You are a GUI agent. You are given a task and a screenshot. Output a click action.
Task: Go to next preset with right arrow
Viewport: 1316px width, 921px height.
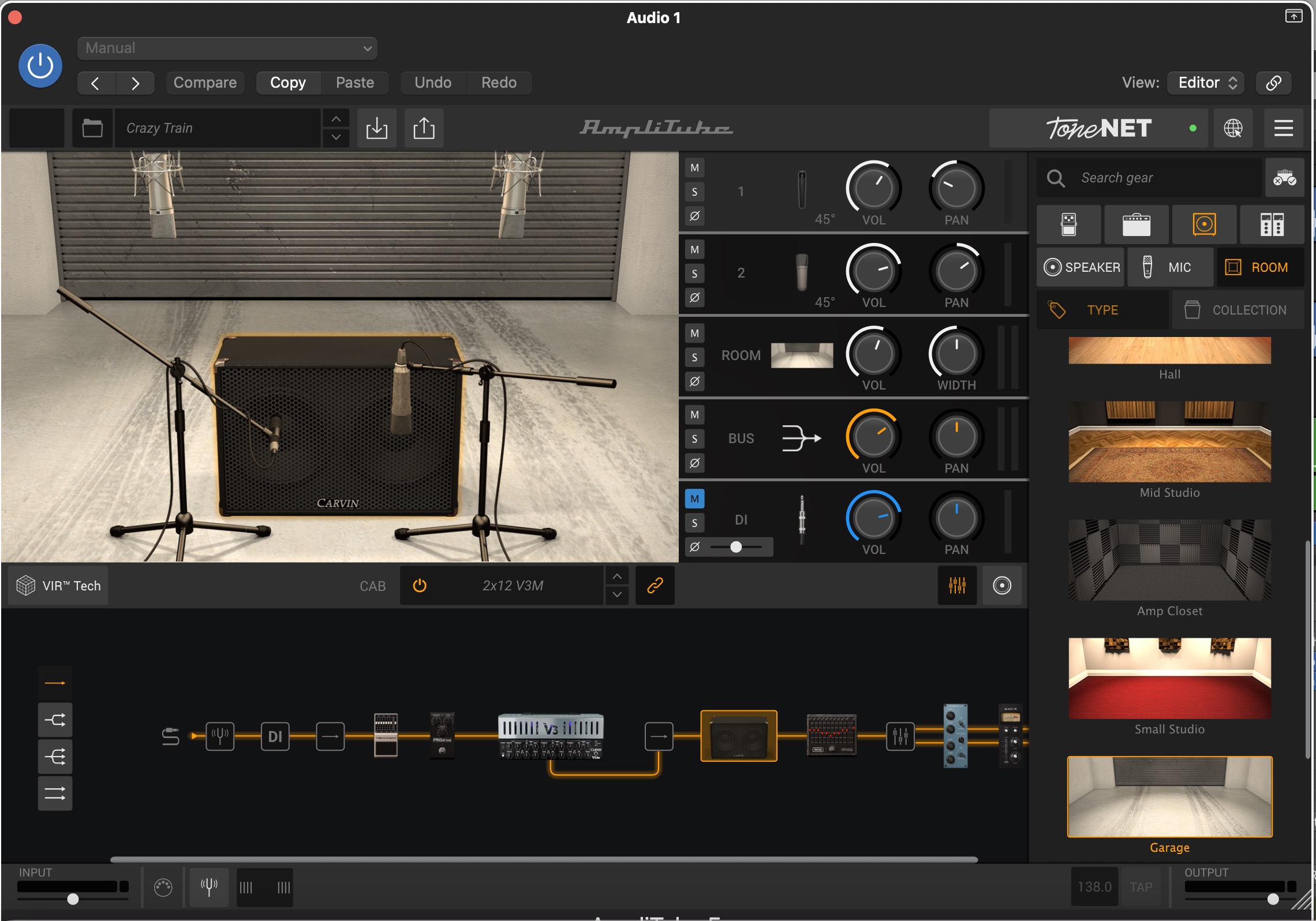[x=135, y=83]
